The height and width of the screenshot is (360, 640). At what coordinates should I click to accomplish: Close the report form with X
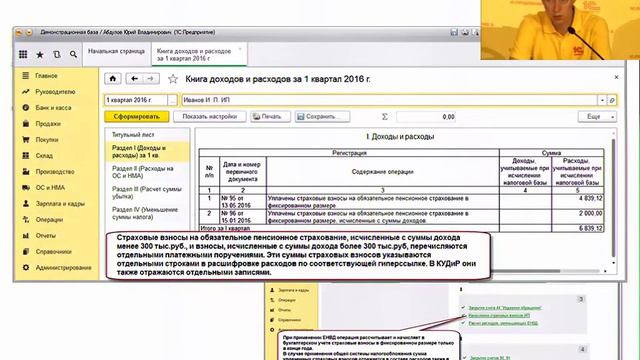click(616, 77)
